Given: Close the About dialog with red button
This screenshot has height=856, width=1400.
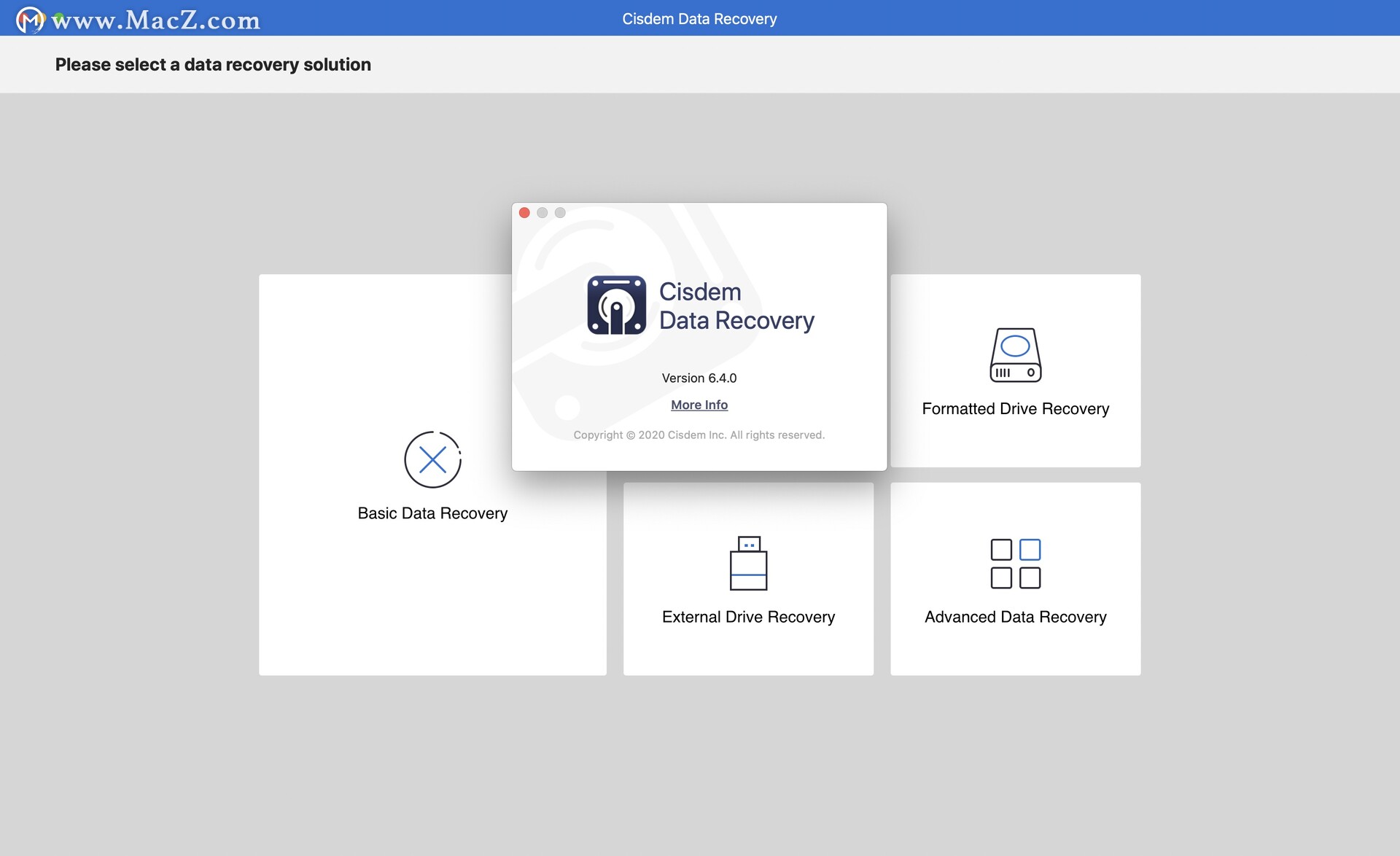Looking at the screenshot, I should (524, 213).
